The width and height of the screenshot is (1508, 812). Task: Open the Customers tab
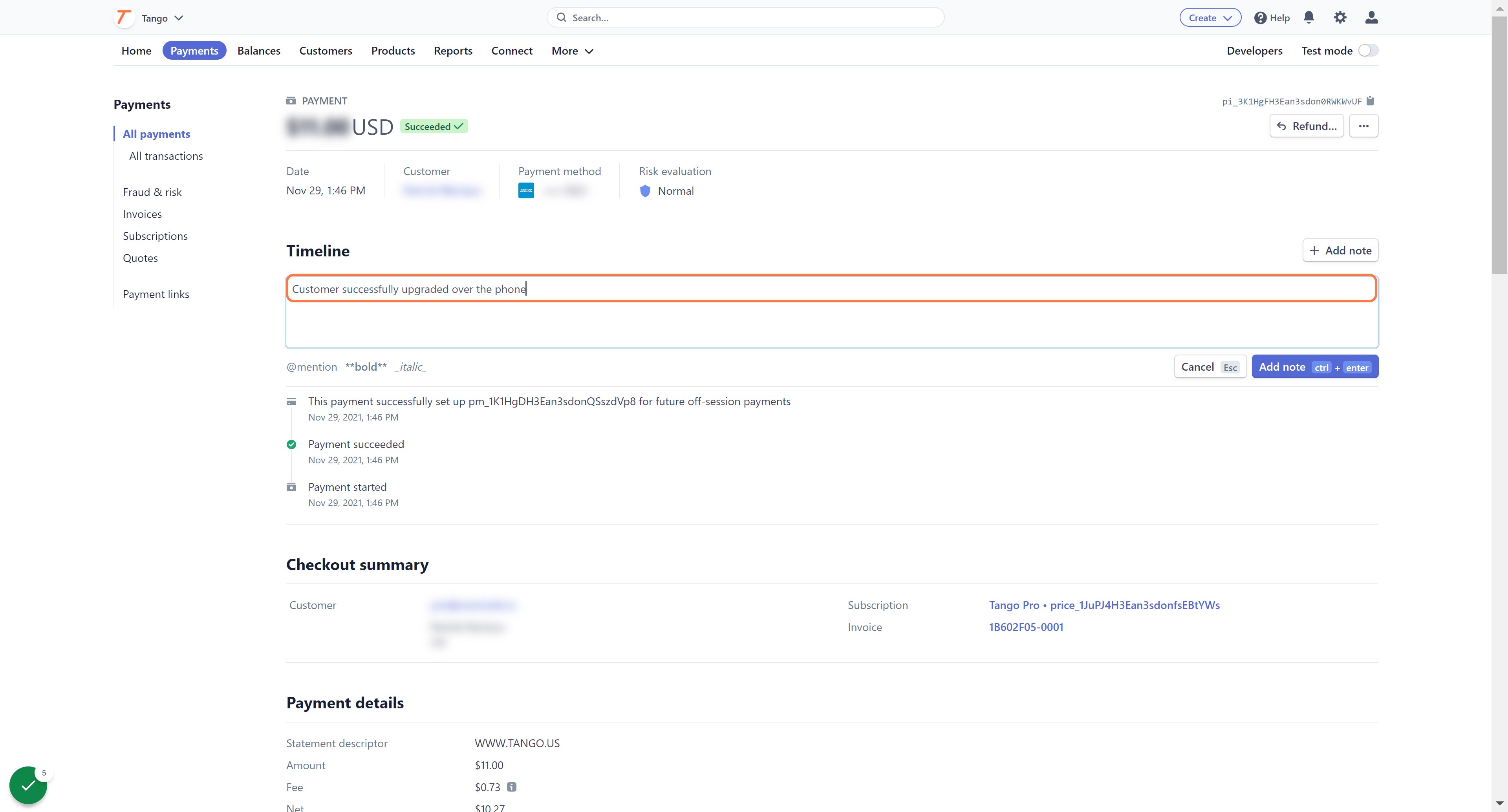point(326,51)
